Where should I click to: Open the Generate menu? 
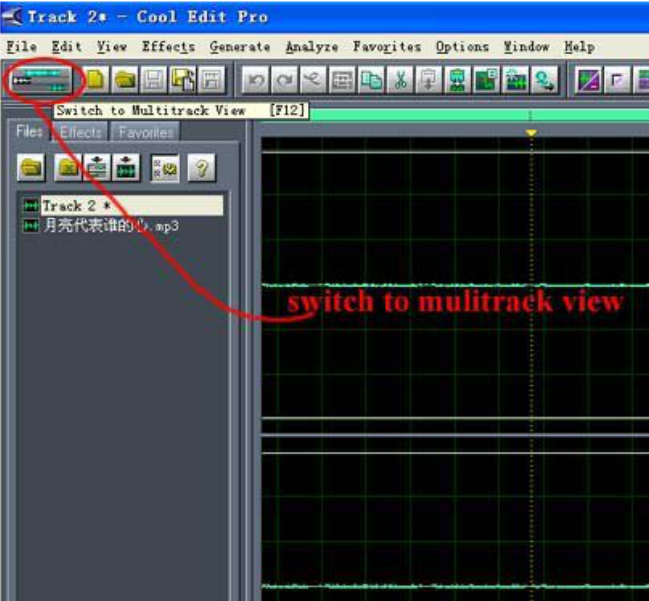[240, 47]
